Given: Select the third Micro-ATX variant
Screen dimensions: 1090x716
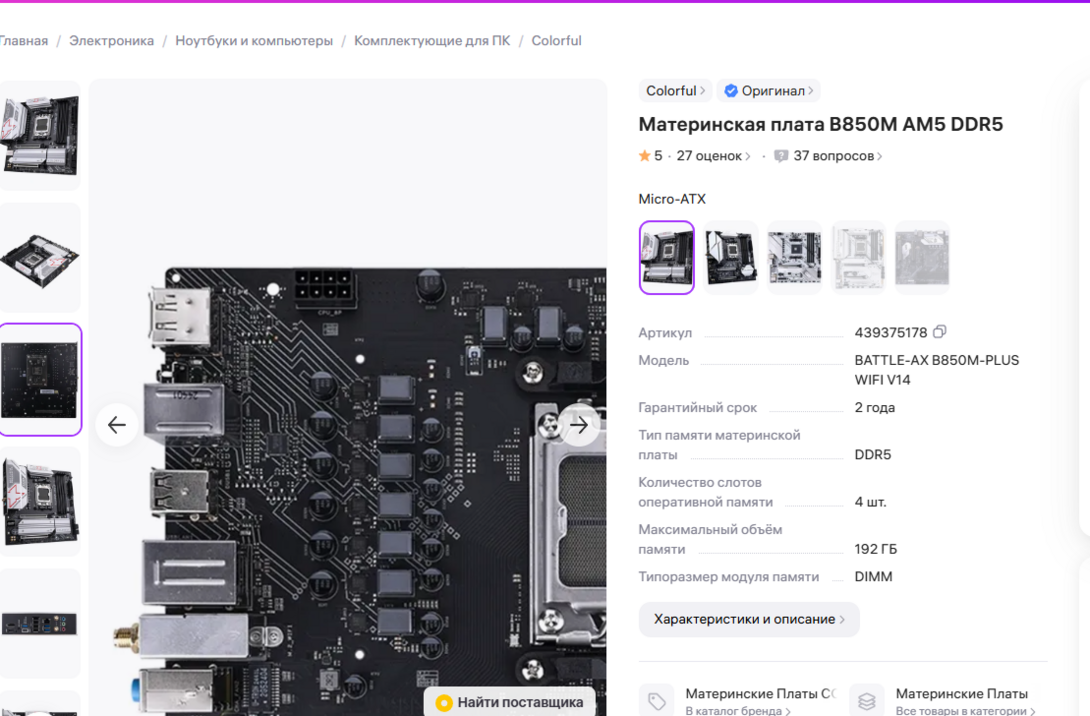Looking at the screenshot, I should [x=794, y=257].
